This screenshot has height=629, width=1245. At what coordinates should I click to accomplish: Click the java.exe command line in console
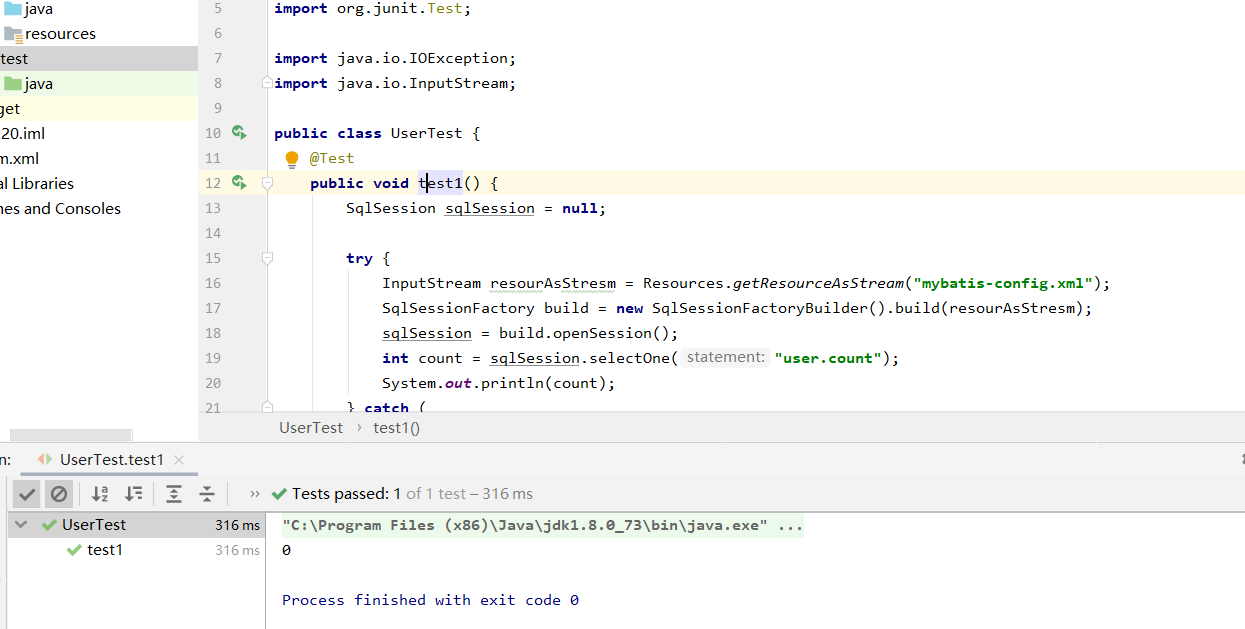point(542,525)
